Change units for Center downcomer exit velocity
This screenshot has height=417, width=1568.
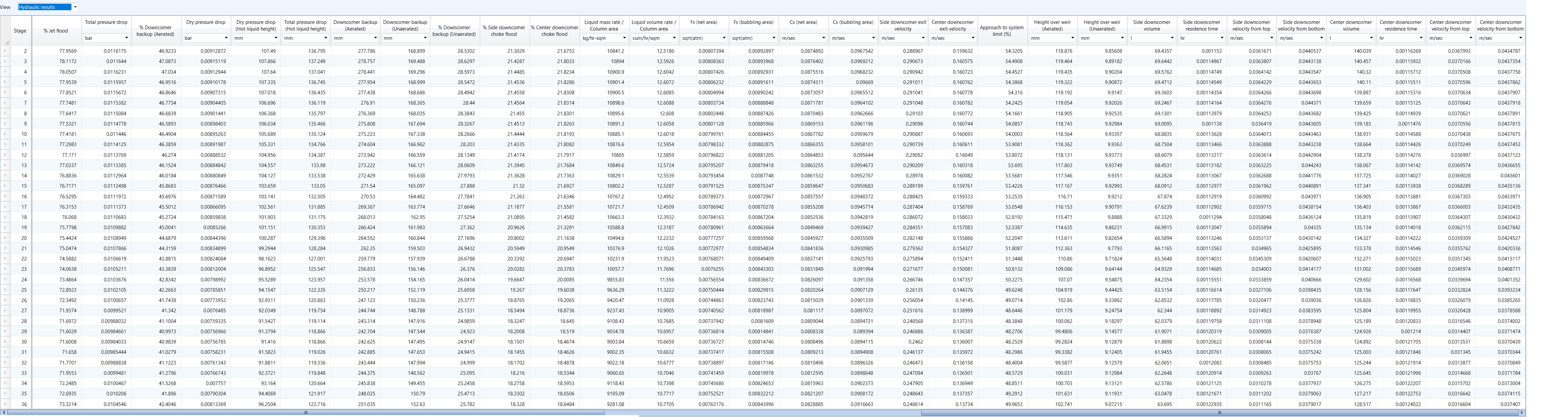(953, 38)
